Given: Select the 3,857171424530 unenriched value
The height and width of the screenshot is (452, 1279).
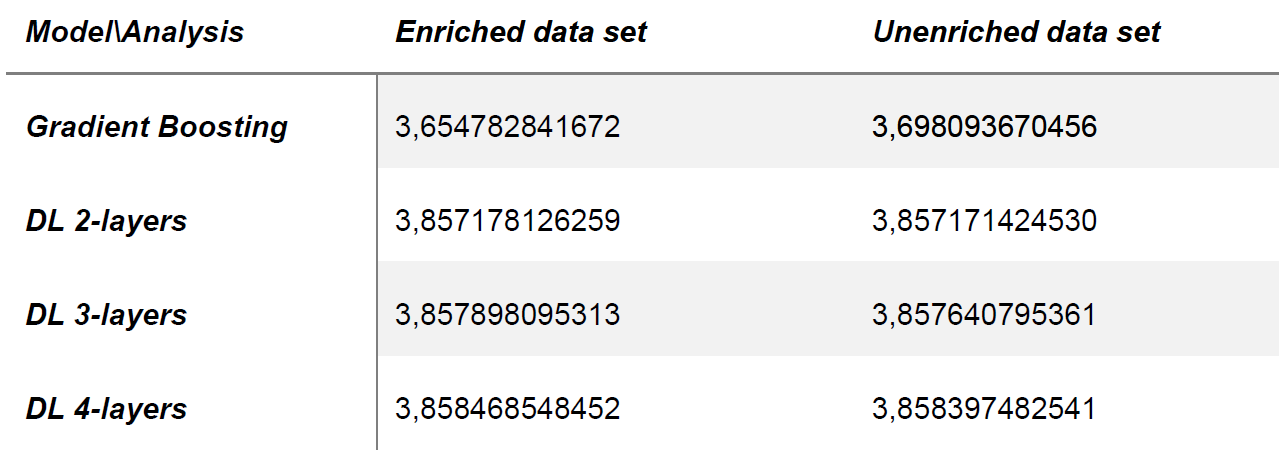Looking at the screenshot, I should tap(984, 221).
